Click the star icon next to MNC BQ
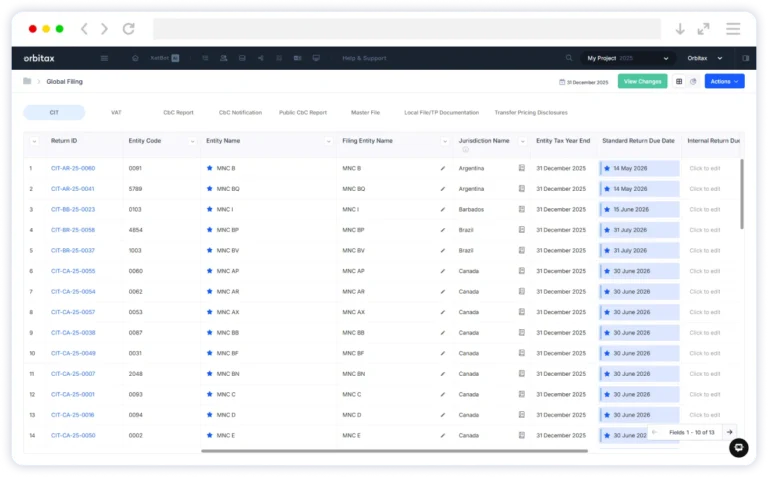This screenshot has height=477, width=768. (209, 189)
